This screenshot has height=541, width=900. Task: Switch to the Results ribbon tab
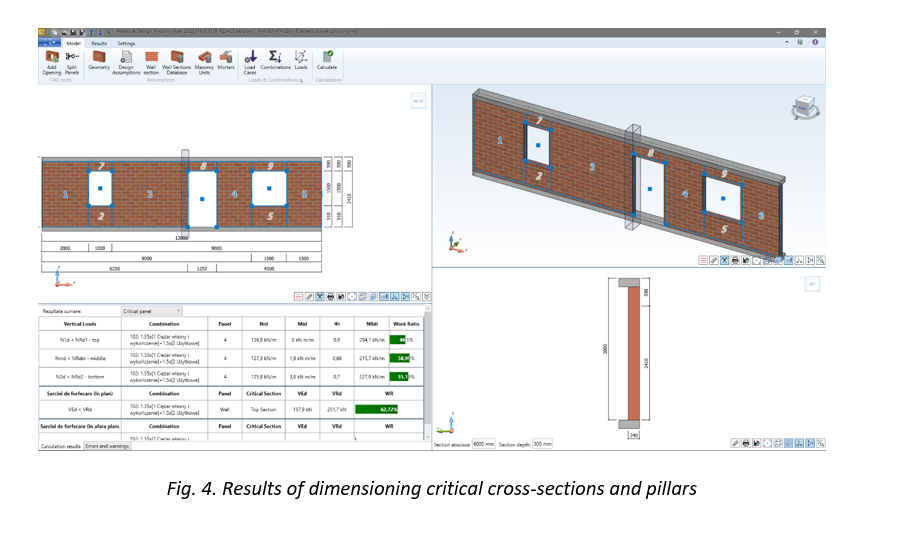[x=99, y=43]
